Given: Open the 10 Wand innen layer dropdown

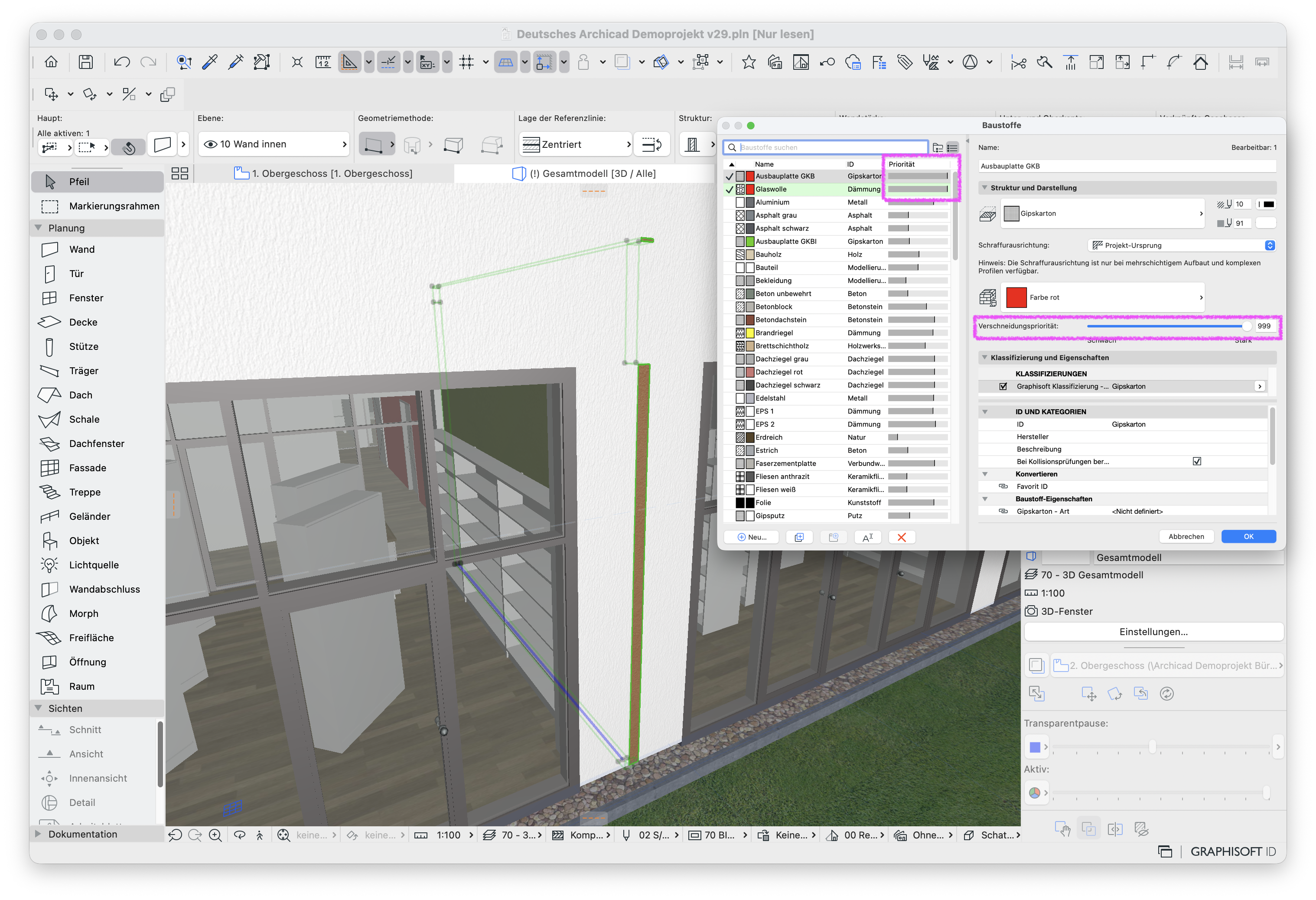Looking at the screenshot, I should coord(274,144).
